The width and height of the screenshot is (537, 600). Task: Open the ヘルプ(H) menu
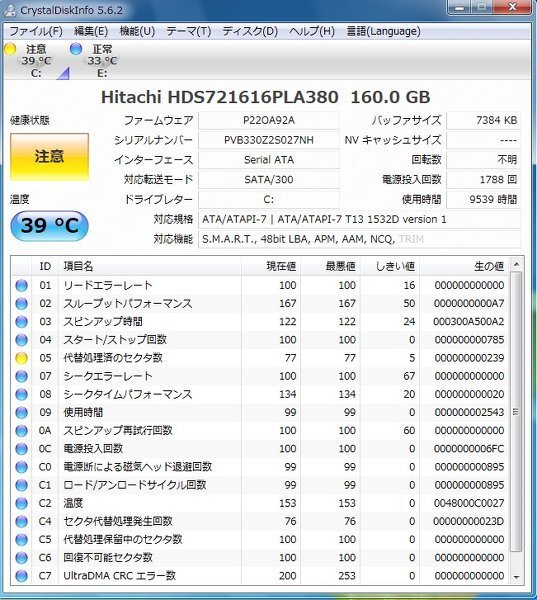312,31
